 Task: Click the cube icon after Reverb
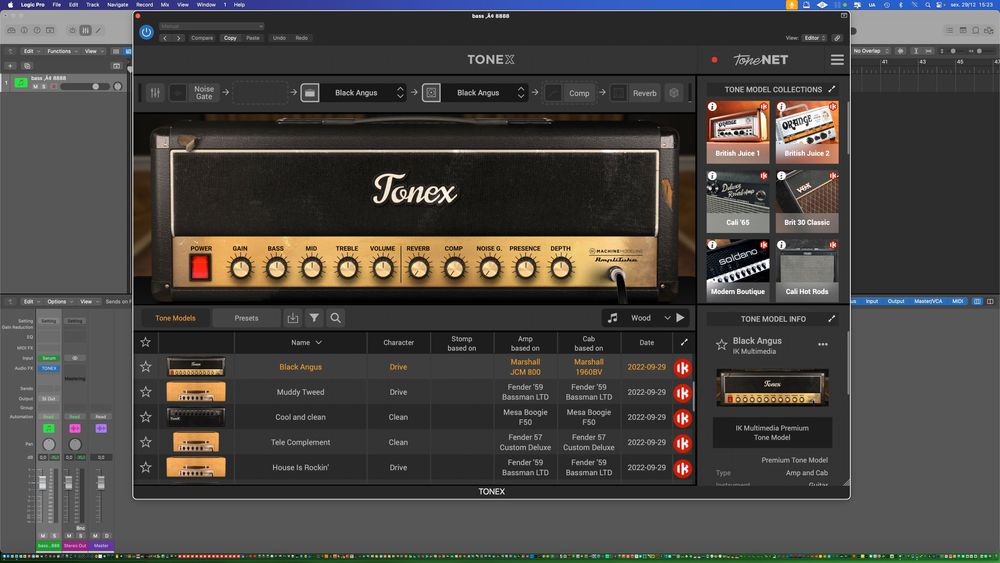(x=674, y=93)
